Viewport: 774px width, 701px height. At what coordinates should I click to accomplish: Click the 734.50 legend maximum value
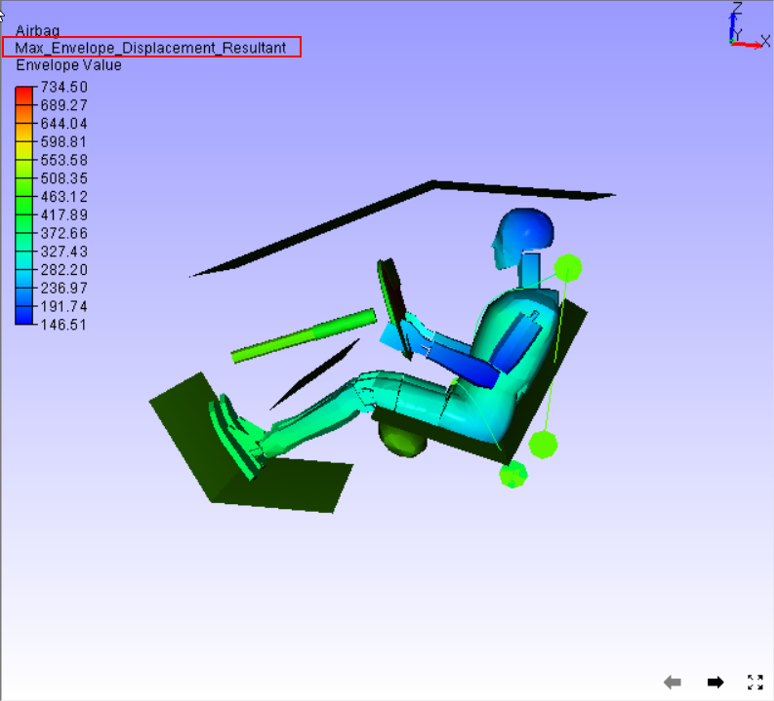pyautogui.click(x=64, y=87)
